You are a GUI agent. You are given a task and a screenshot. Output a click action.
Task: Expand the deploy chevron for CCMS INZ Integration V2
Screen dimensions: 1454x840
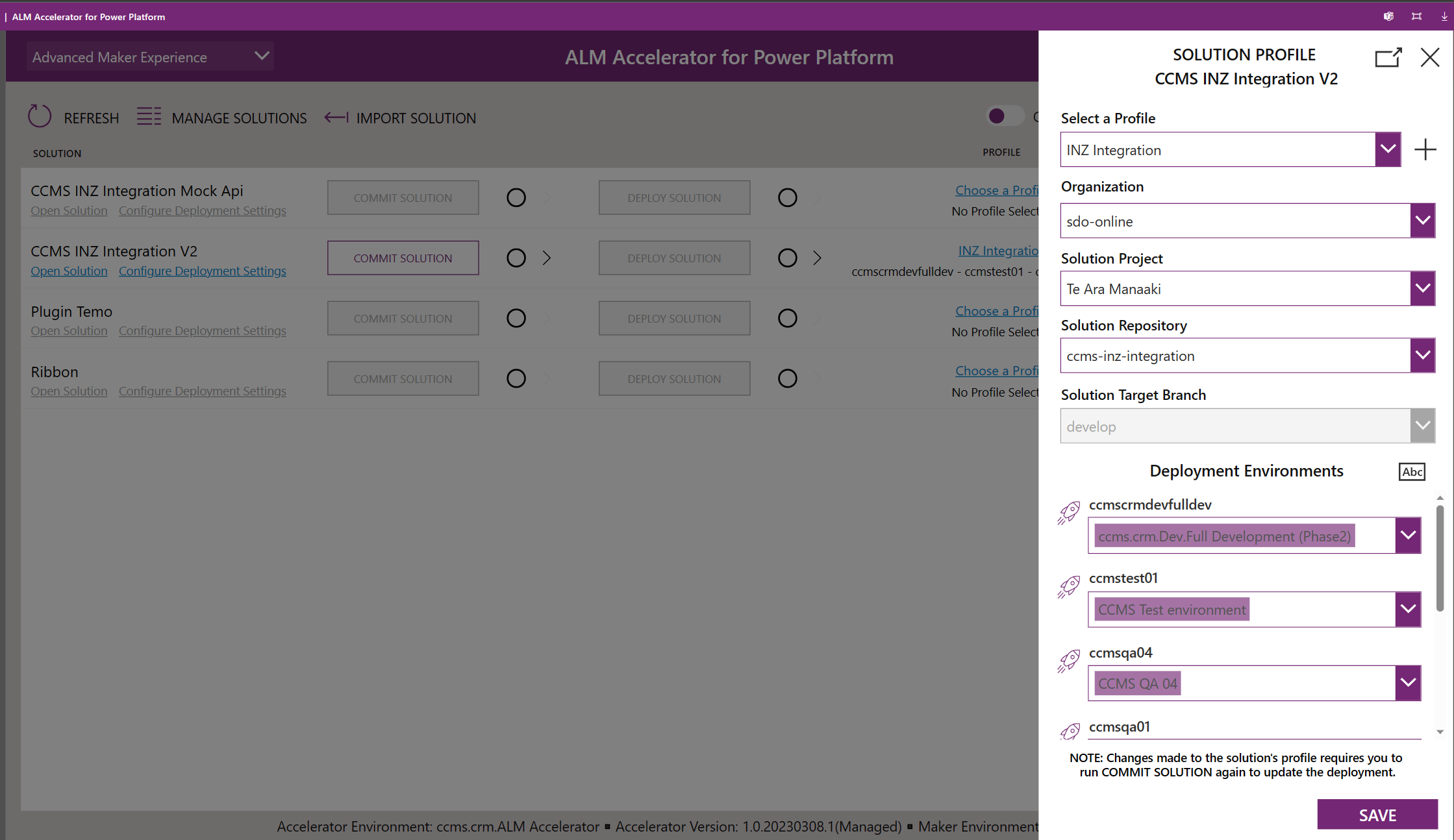coord(817,258)
